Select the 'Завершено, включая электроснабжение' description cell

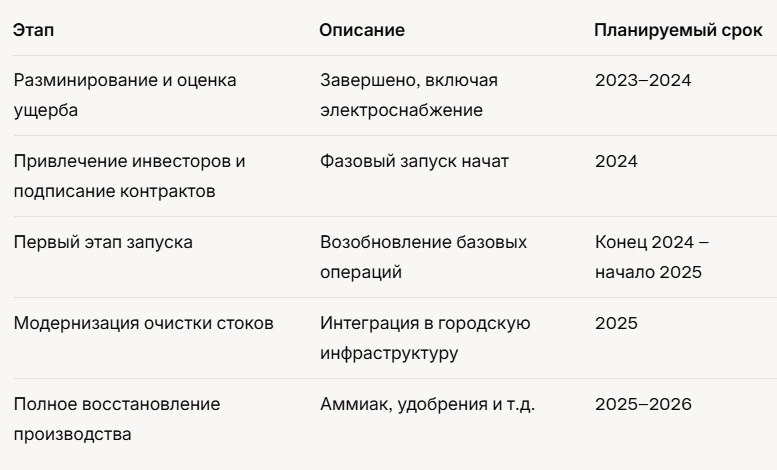[x=408, y=94]
